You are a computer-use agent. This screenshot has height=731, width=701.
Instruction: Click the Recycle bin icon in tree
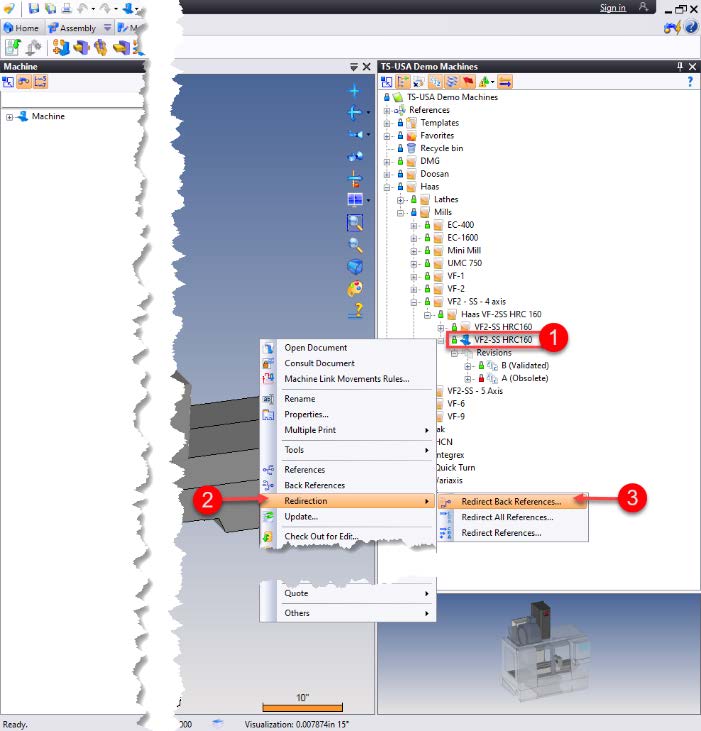point(411,148)
